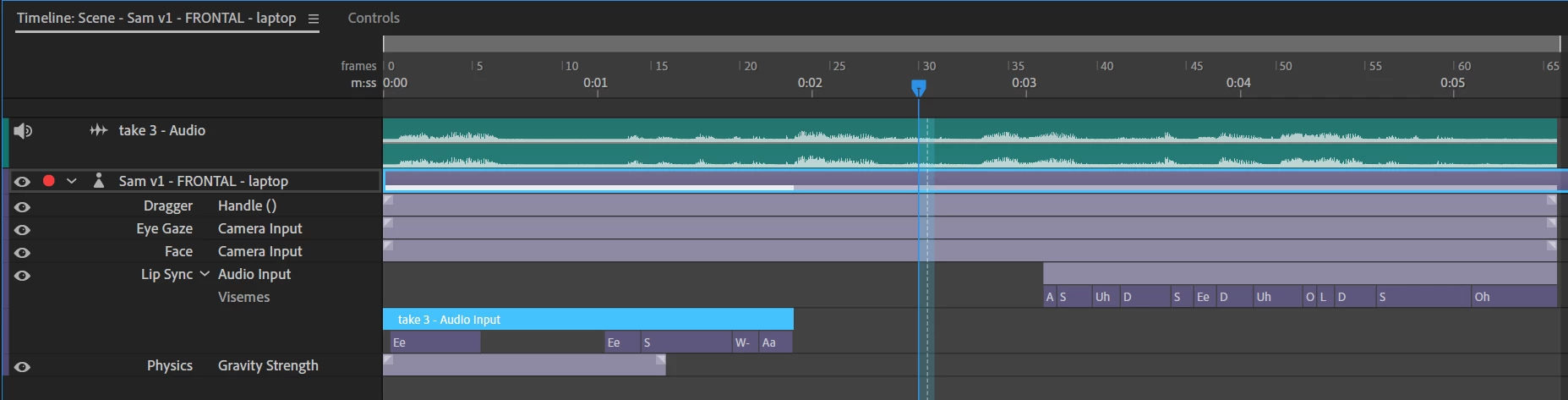Click the Handle () parameter label
1568x400 pixels.
tap(247, 205)
